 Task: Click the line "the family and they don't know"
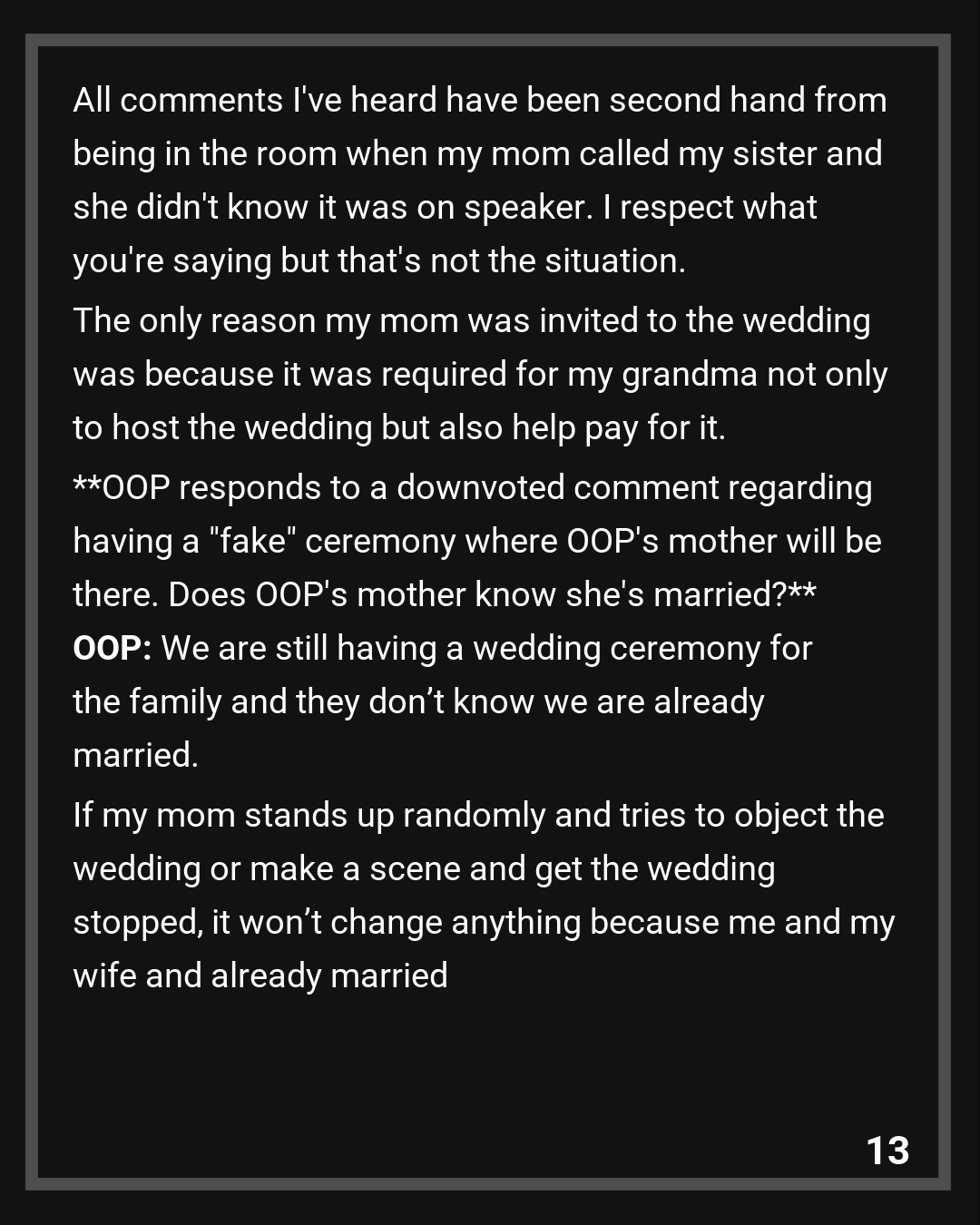[418, 701]
